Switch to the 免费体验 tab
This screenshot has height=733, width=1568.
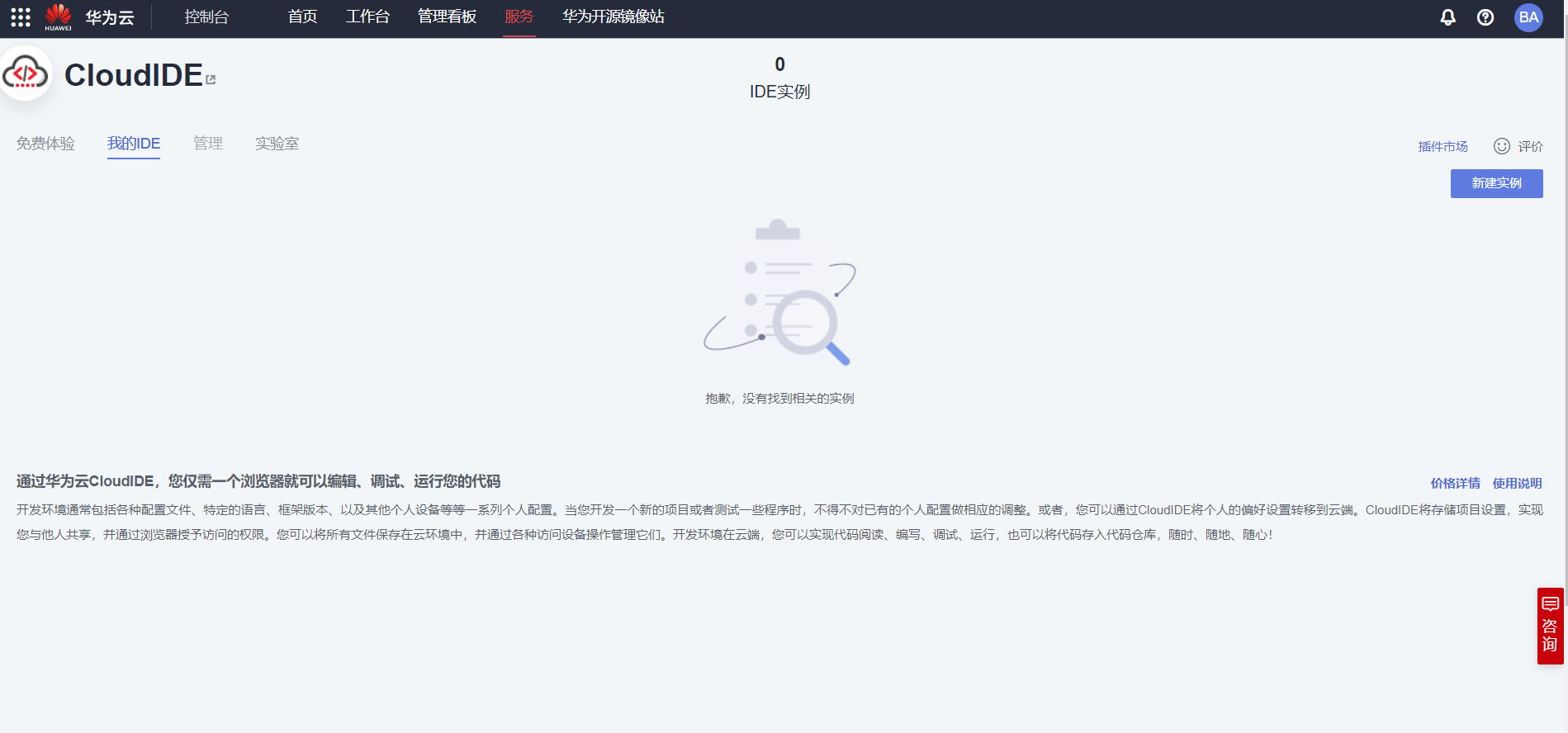(45, 144)
